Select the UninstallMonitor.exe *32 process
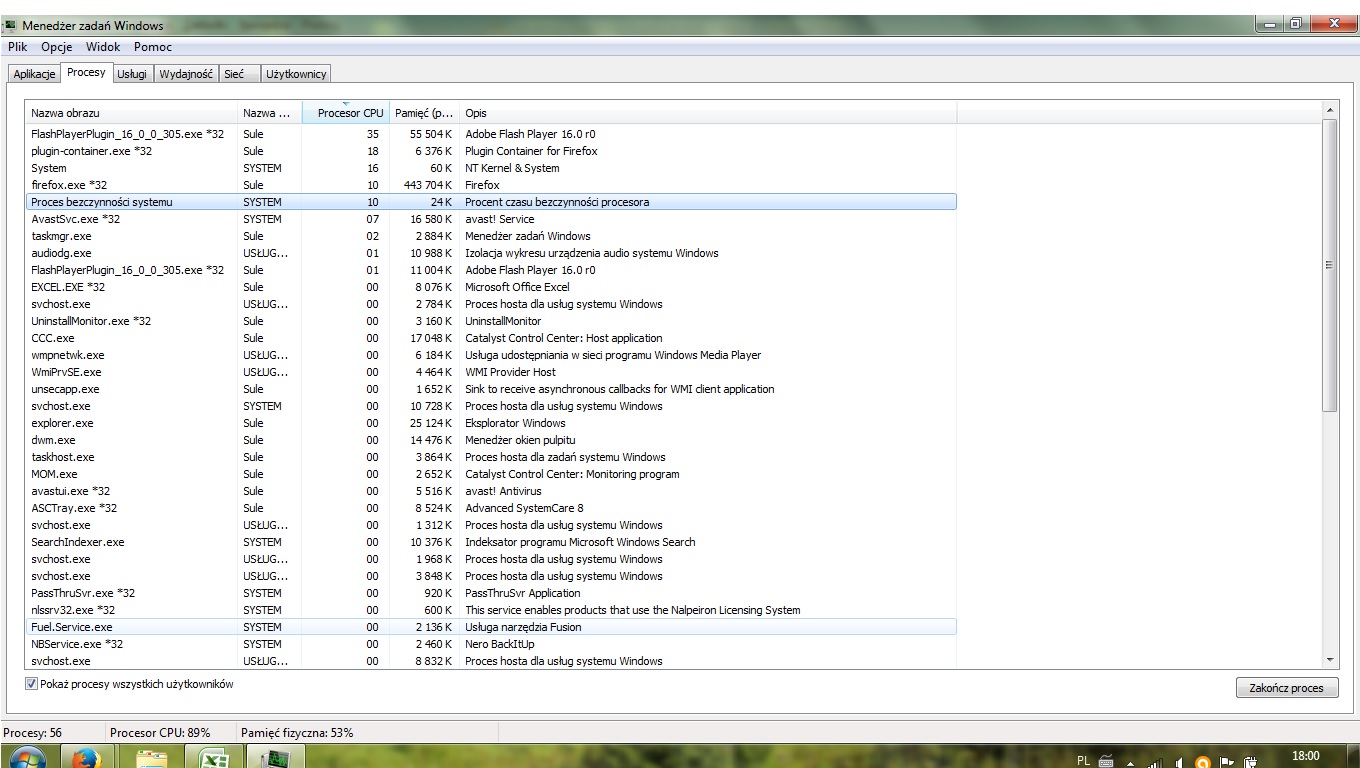Screen dimensions: 1360x768 point(491,321)
